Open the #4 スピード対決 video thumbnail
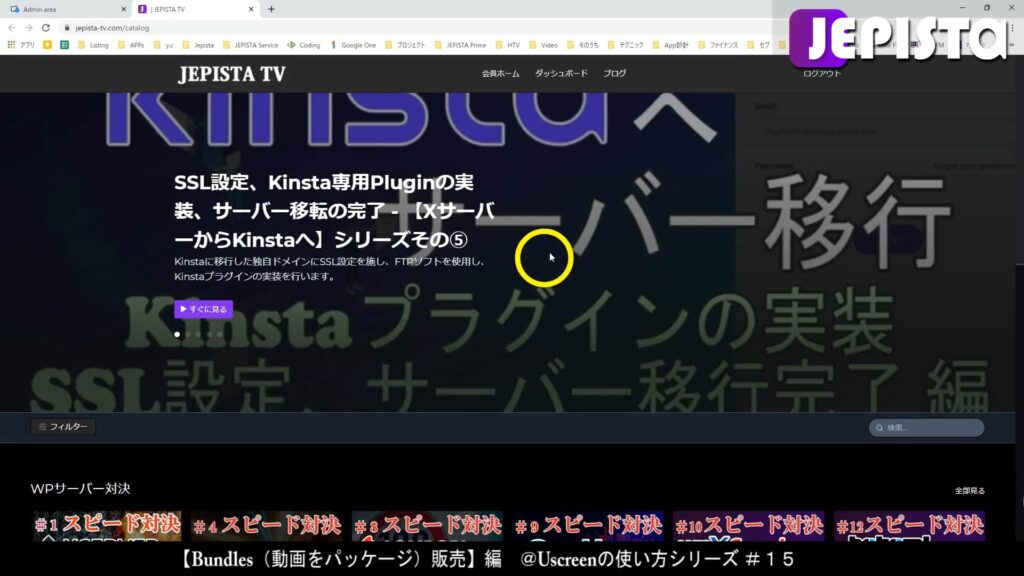Image resolution: width=1024 pixels, height=576 pixels. (266, 526)
